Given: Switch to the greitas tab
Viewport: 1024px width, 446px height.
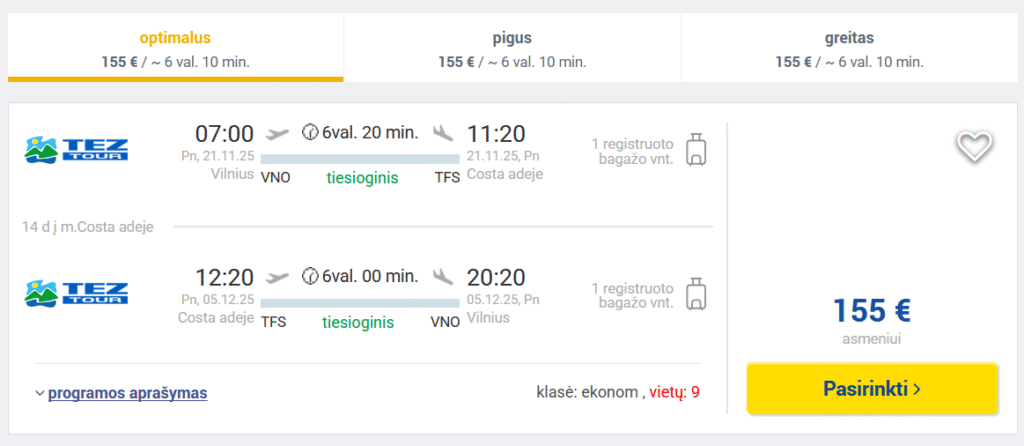Looking at the screenshot, I should point(849,48).
